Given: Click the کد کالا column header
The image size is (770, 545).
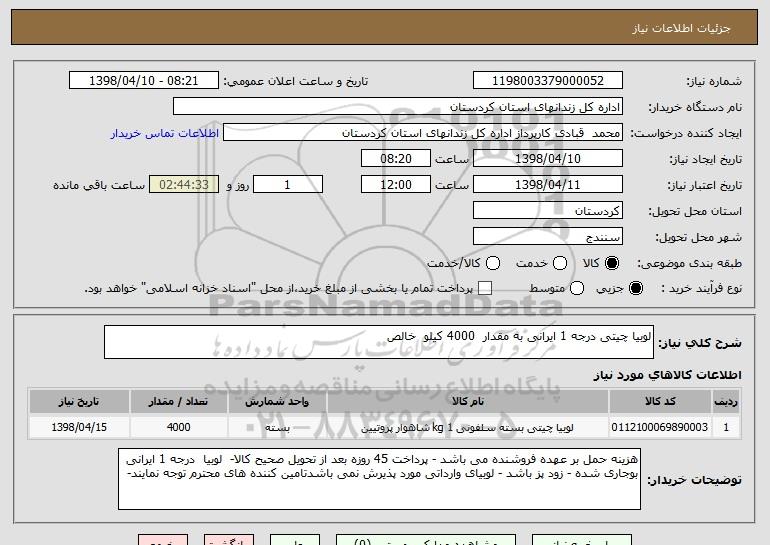Looking at the screenshot, I should point(660,402).
